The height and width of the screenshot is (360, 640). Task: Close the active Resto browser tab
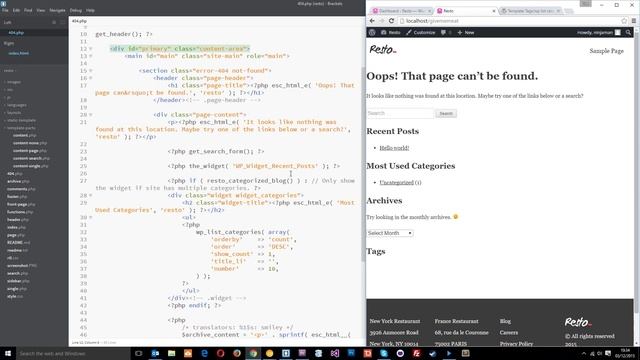pyautogui.click(x=493, y=11)
